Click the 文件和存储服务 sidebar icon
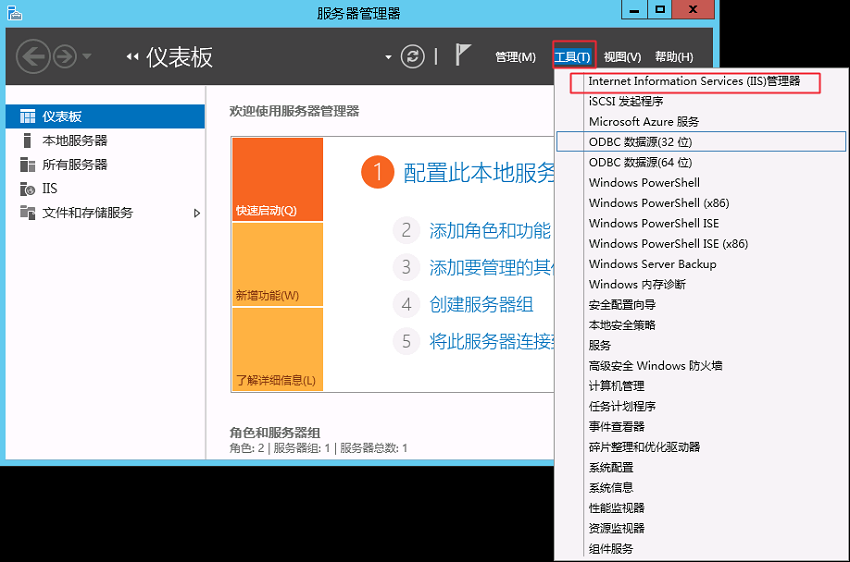The image size is (850, 562). coord(27,212)
